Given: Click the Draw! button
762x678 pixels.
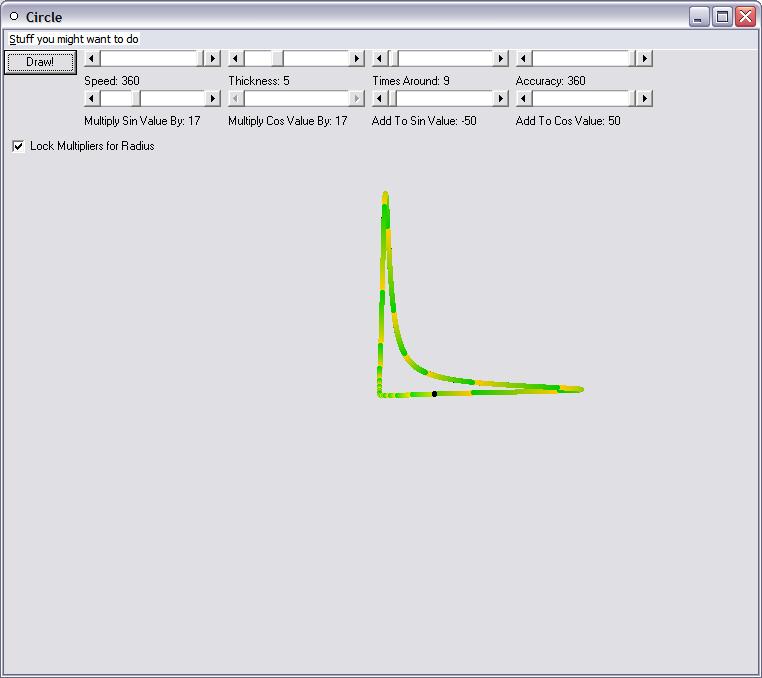Looking at the screenshot, I should pyautogui.click(x=40, y=62).
